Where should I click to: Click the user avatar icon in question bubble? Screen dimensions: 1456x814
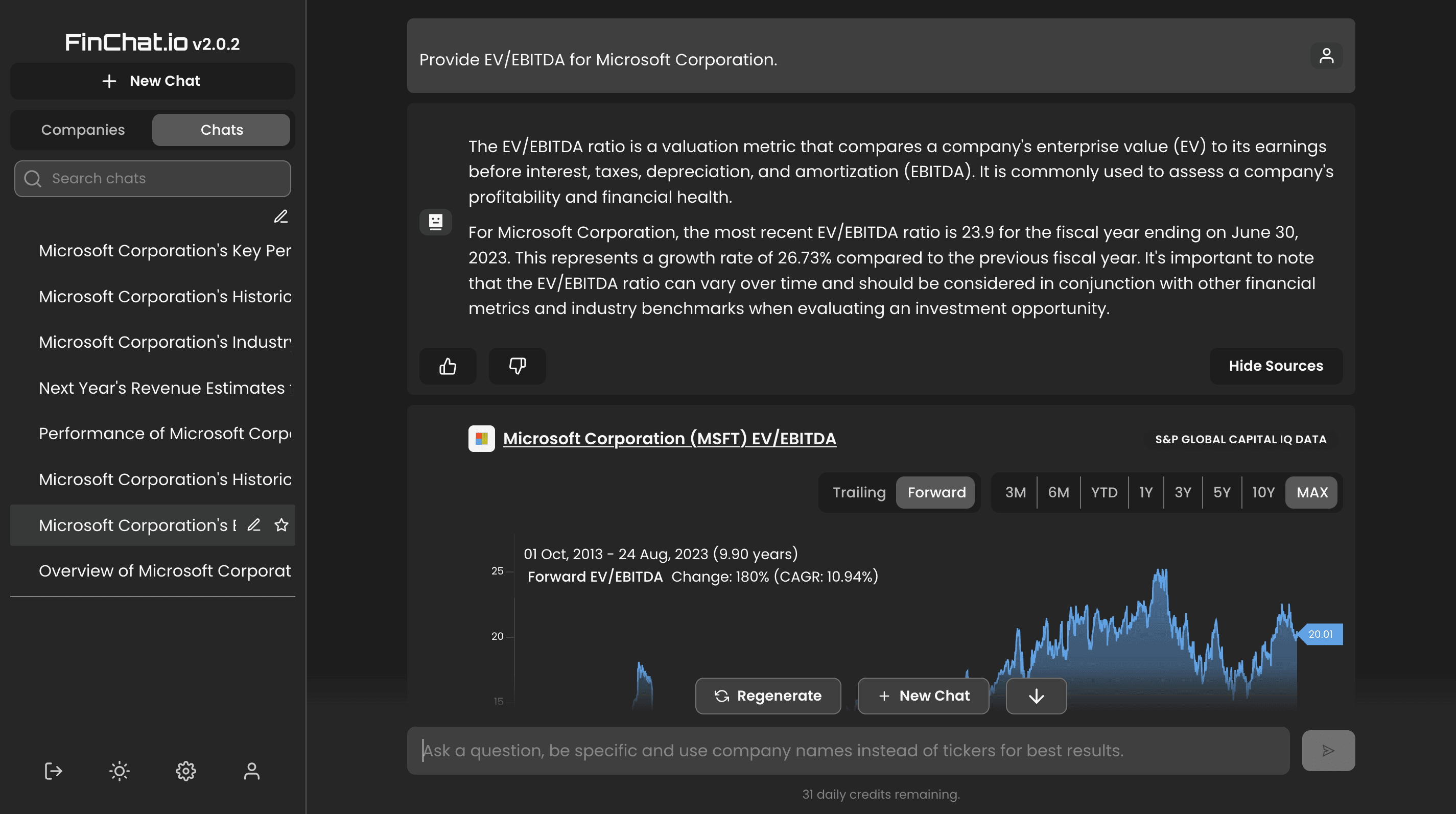click(1326, 55)
